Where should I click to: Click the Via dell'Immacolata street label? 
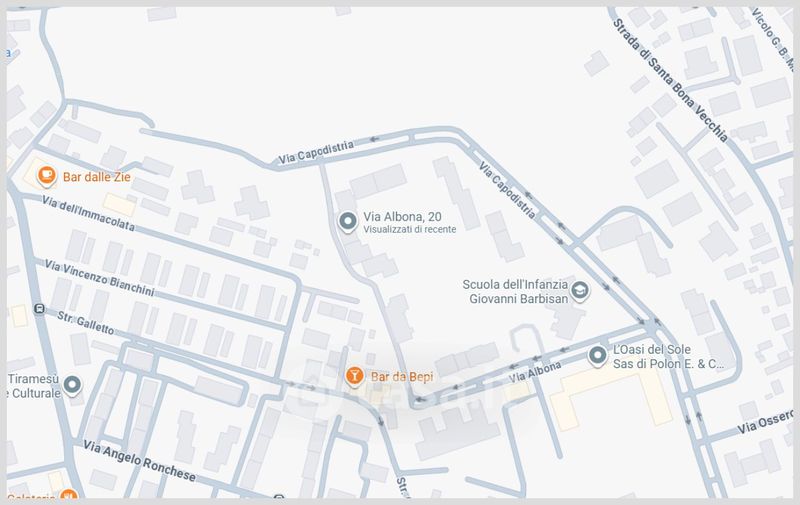pyautogui.click(x=88, y=213)
